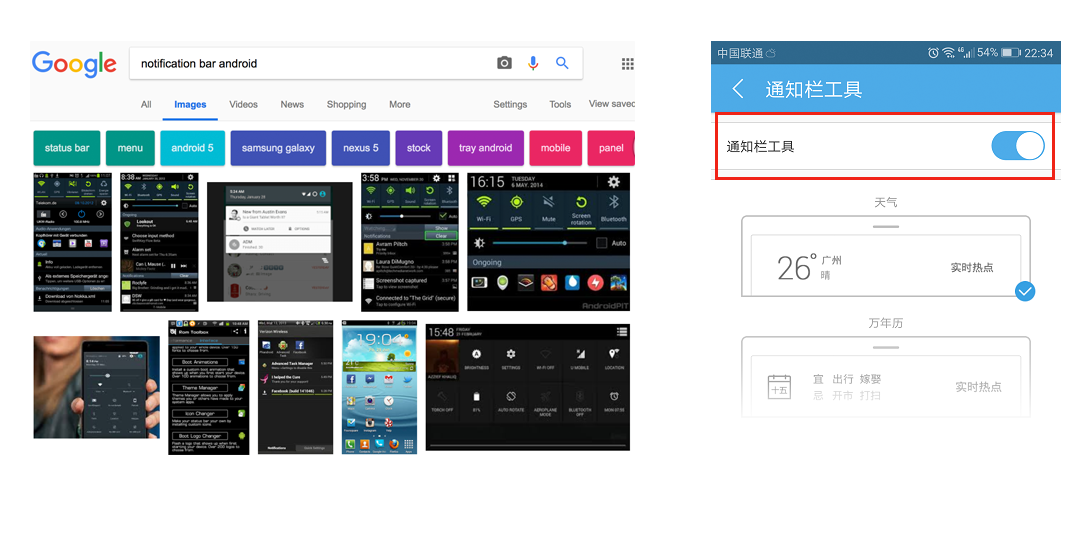The image size is (1091, 536).
Task: Click the 万年历 section label
Action: (x=886, y=323)
